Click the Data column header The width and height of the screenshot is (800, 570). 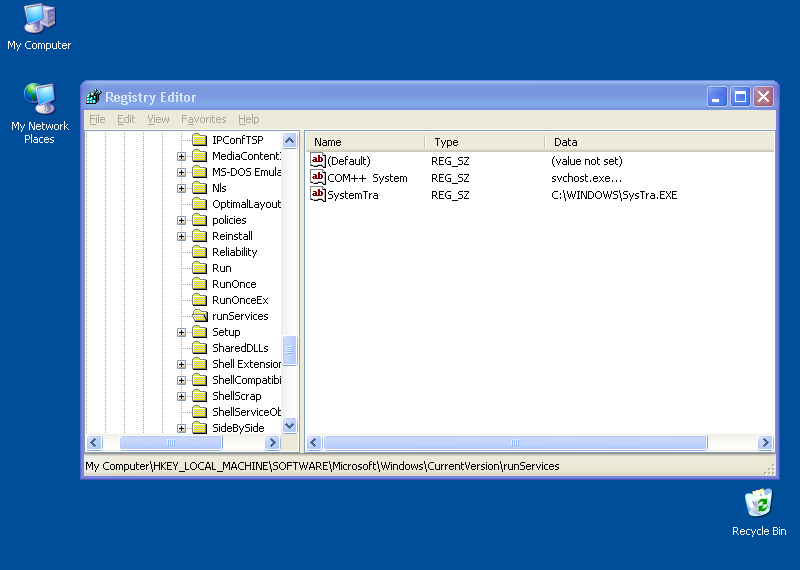click(x=659, y=142)
